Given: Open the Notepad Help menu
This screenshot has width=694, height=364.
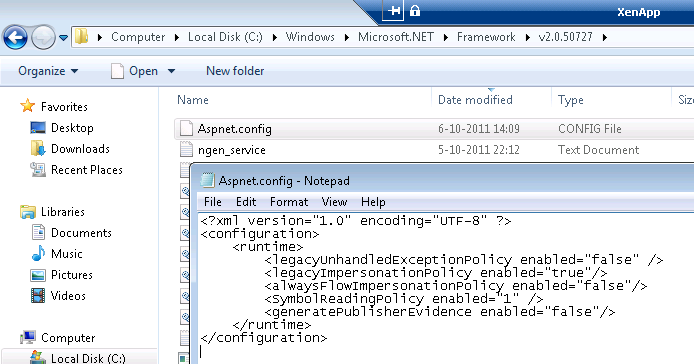Looking at the screenshot, I should [x=373, y=202].
